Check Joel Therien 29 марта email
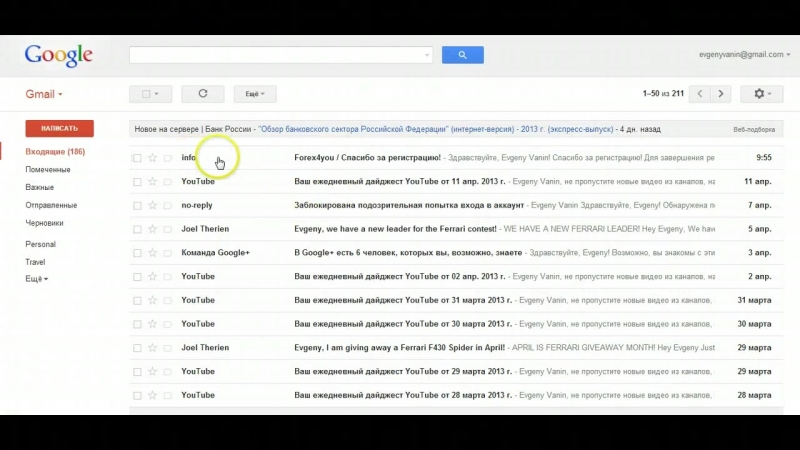Screen dimensions: 800x450 pyautogui.click(x=137, y=348)
